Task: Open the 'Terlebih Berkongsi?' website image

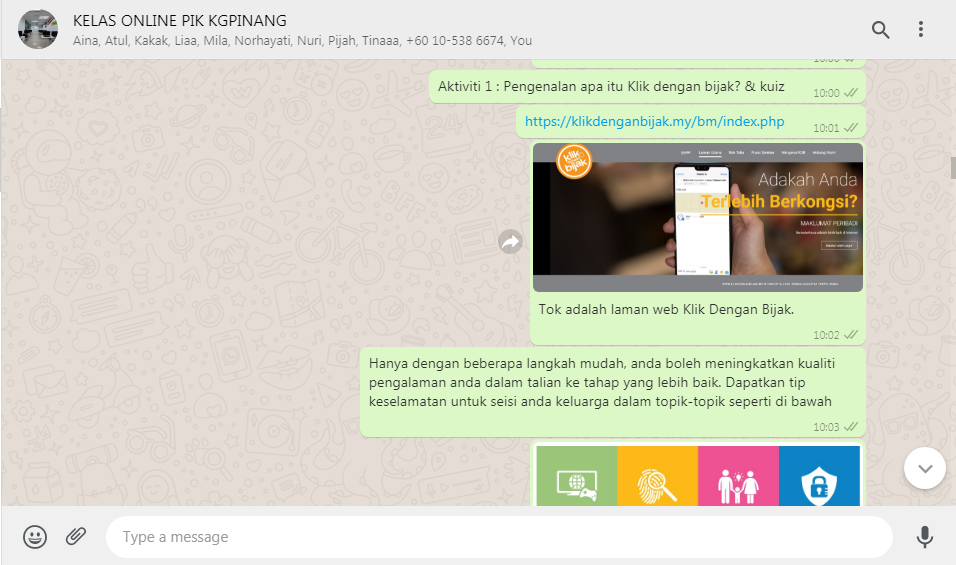Action: tap(697, 217)
